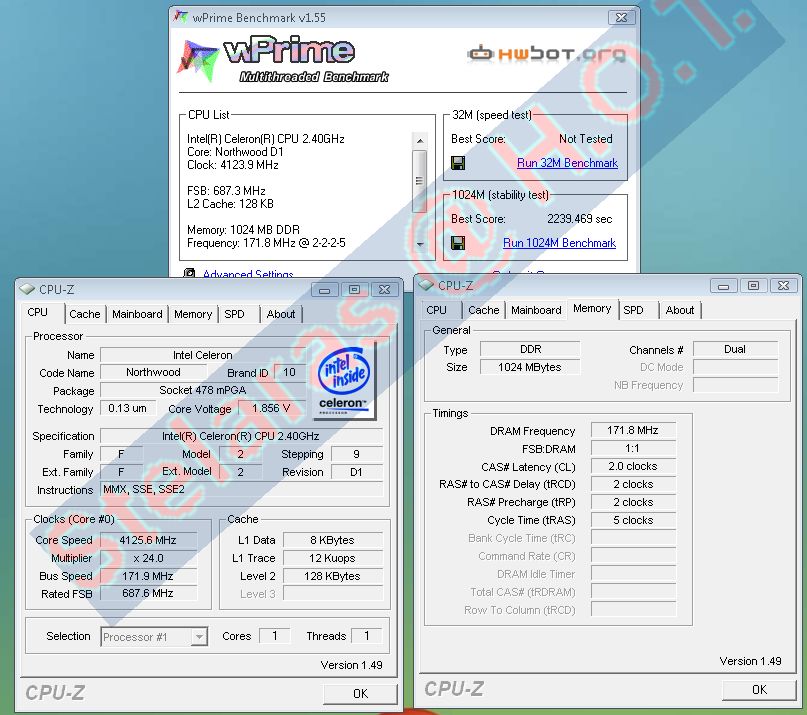Click the memory Size 1024 MBytes field
807x715 pixels.
(530, 367)
